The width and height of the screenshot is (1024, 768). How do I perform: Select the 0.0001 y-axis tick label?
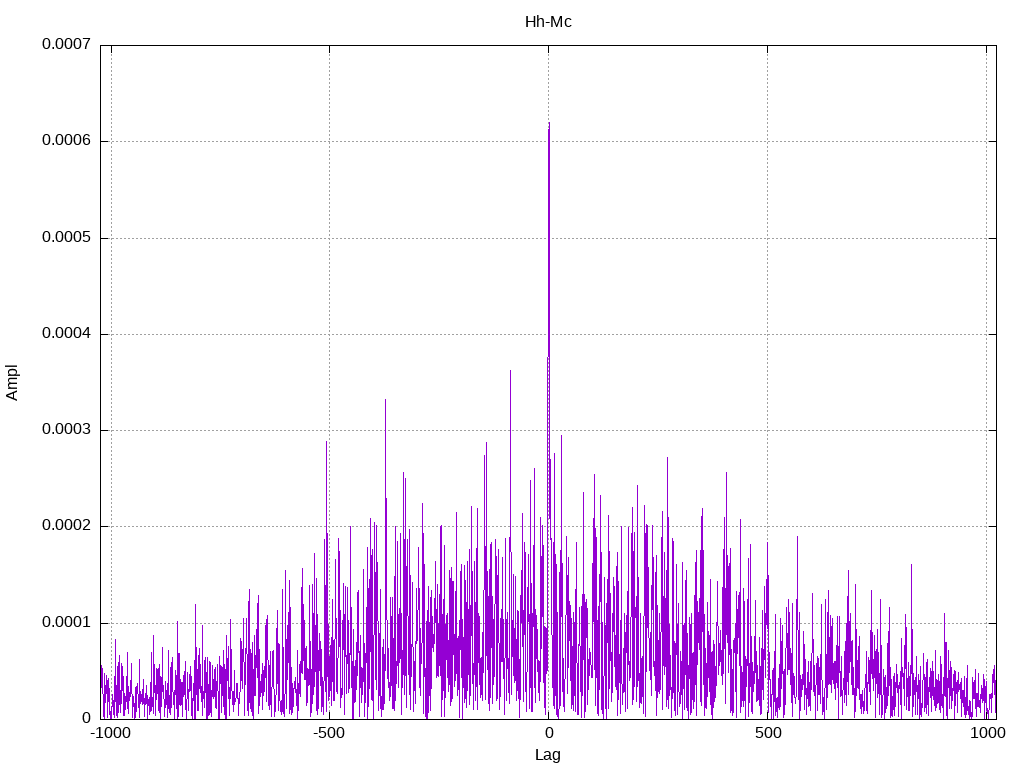[x=66, y=622]
